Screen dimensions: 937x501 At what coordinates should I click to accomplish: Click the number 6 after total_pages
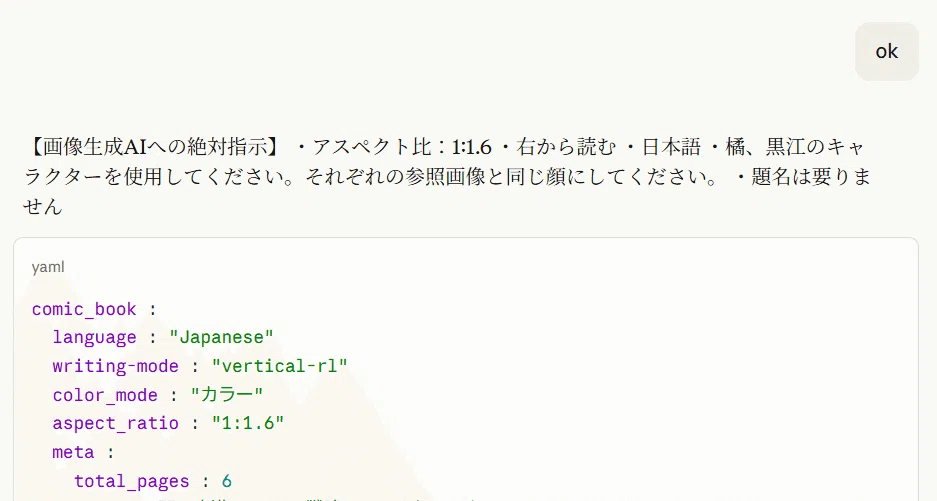tap(226, 481)
